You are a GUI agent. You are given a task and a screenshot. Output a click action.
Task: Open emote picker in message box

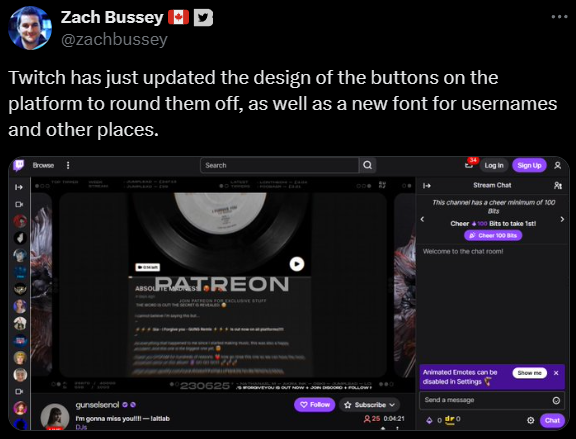pyautogui.click(x=556, y=400)
